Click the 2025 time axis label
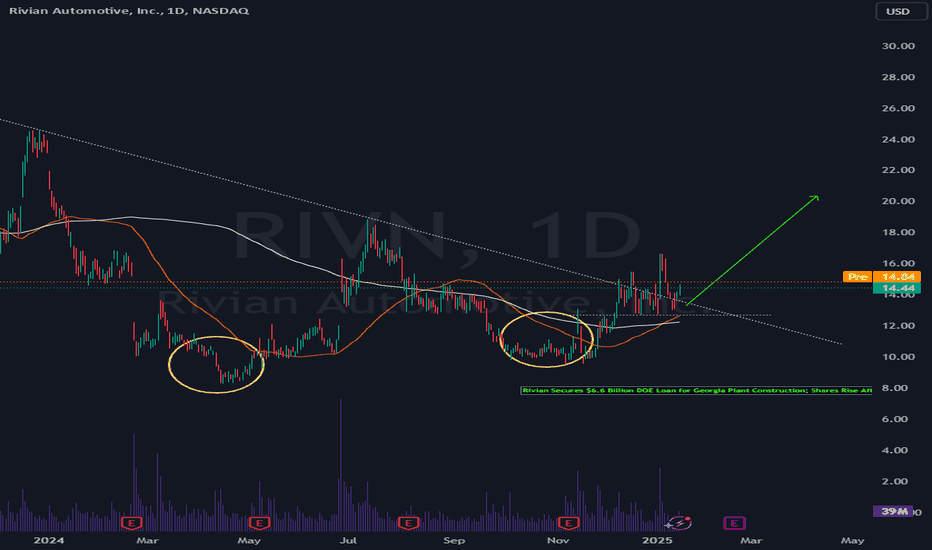932x550 pixels. [657, 540]
